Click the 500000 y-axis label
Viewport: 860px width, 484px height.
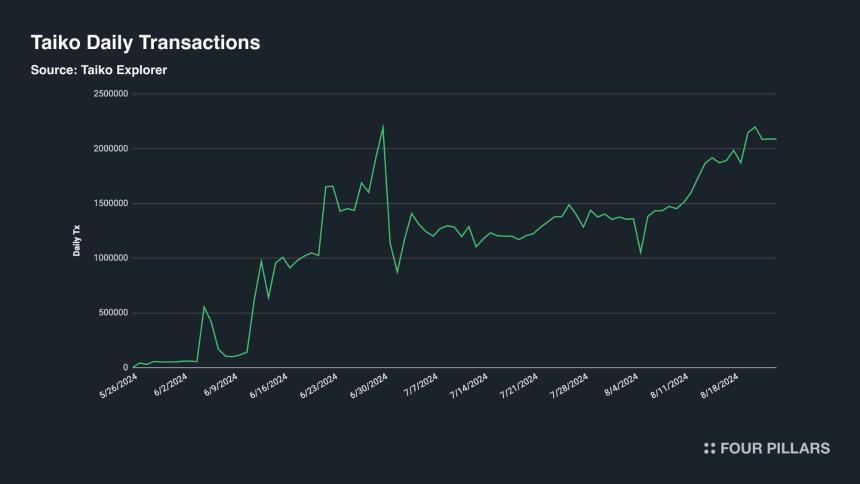(113, 313)
